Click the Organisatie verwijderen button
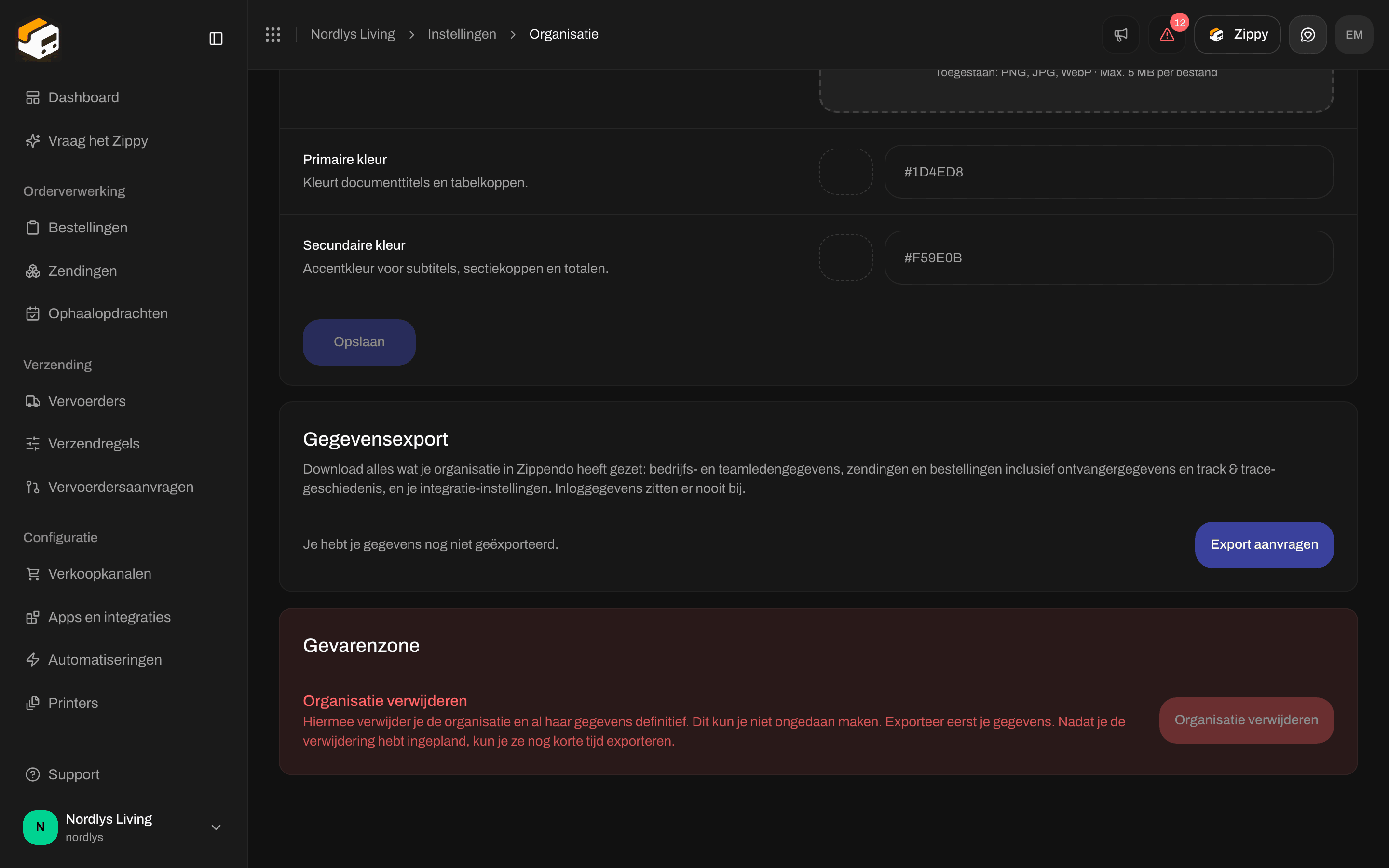 (1246, 720)
